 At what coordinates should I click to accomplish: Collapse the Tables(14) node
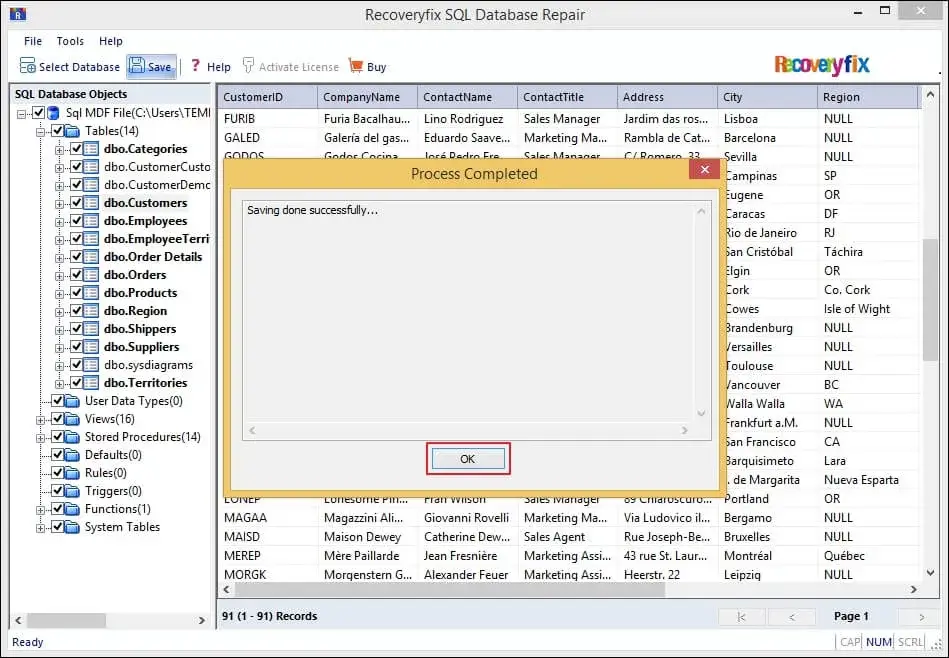coord(41,132)
